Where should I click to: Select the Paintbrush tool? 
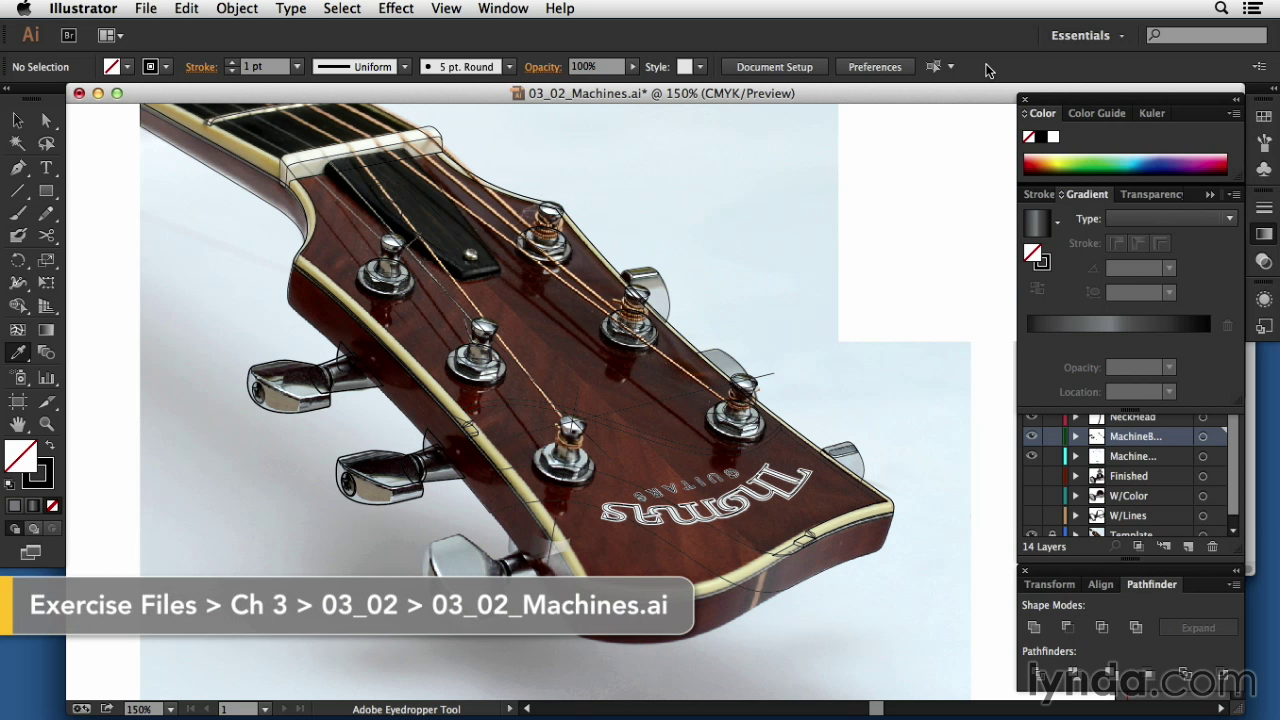click(x=18, y=214)
